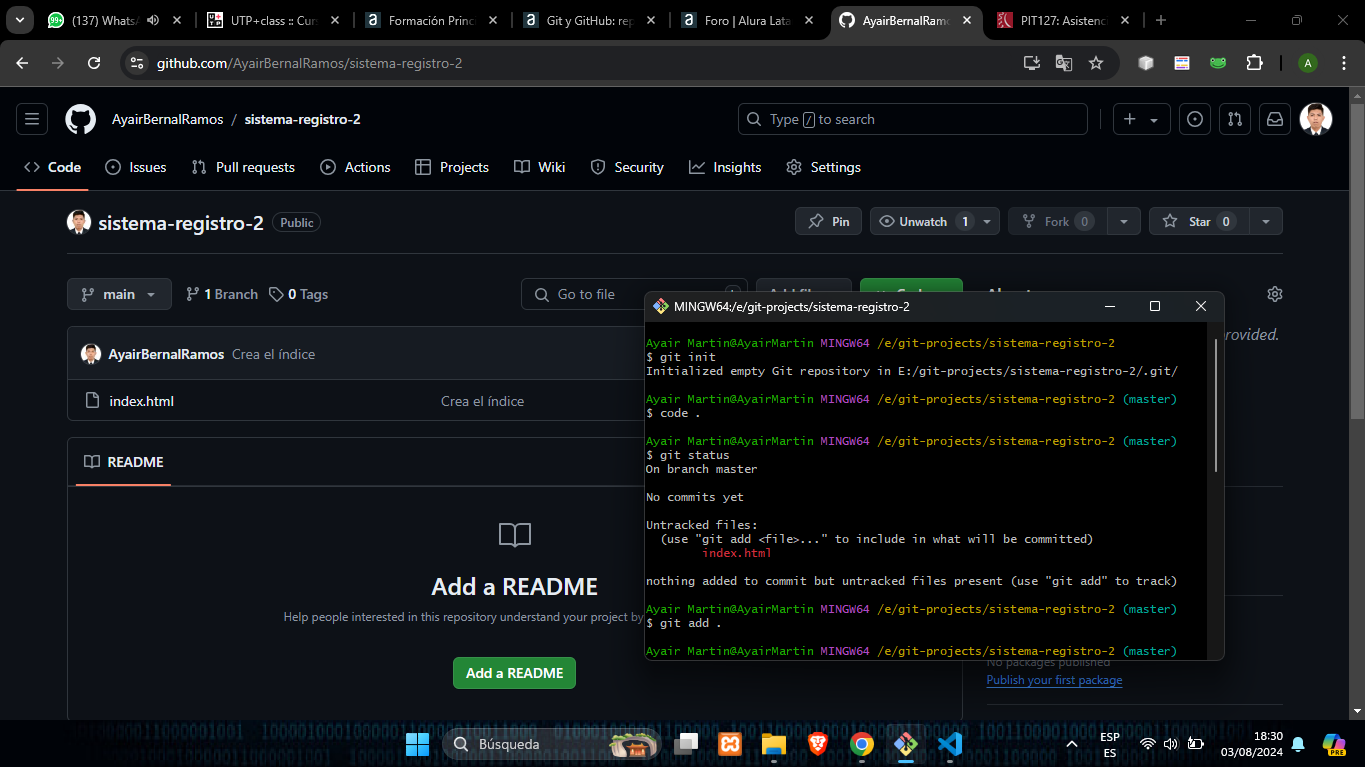This screenshot has width=1365, height=767.
Task: Open GitHub notifications inbox icon
Action: coord(1274,119)
